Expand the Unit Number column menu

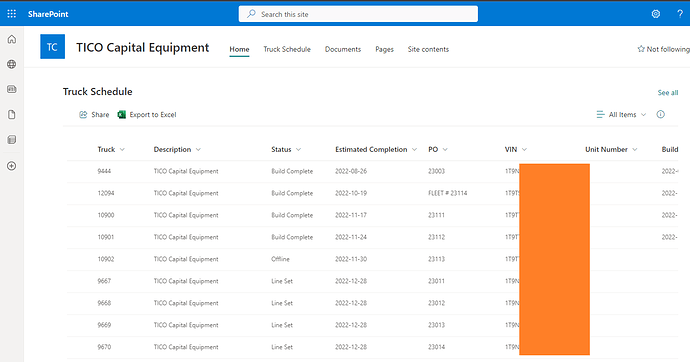click(x=611, y=150)
